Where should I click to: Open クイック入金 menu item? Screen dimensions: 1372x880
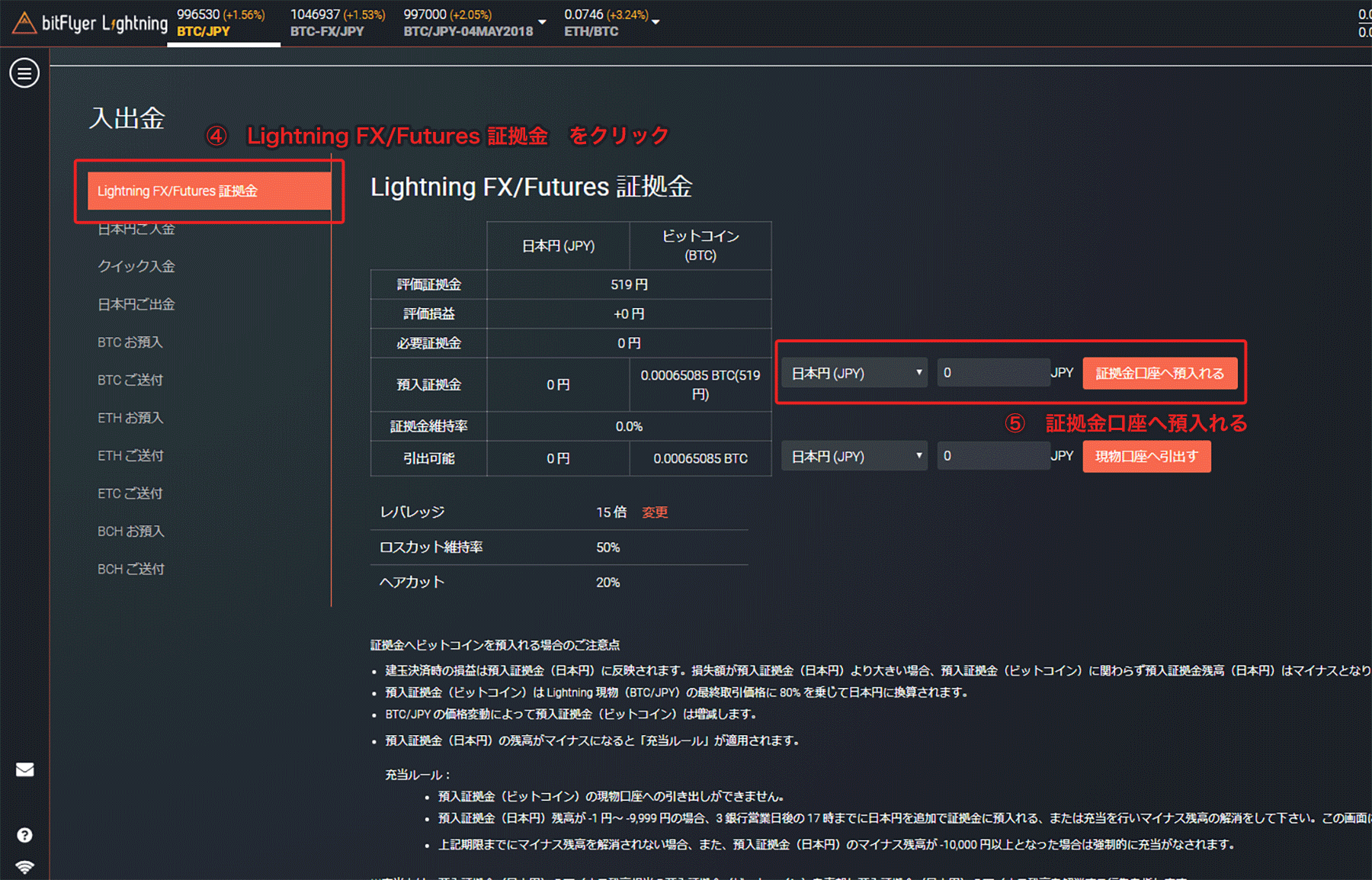(136, 266)
